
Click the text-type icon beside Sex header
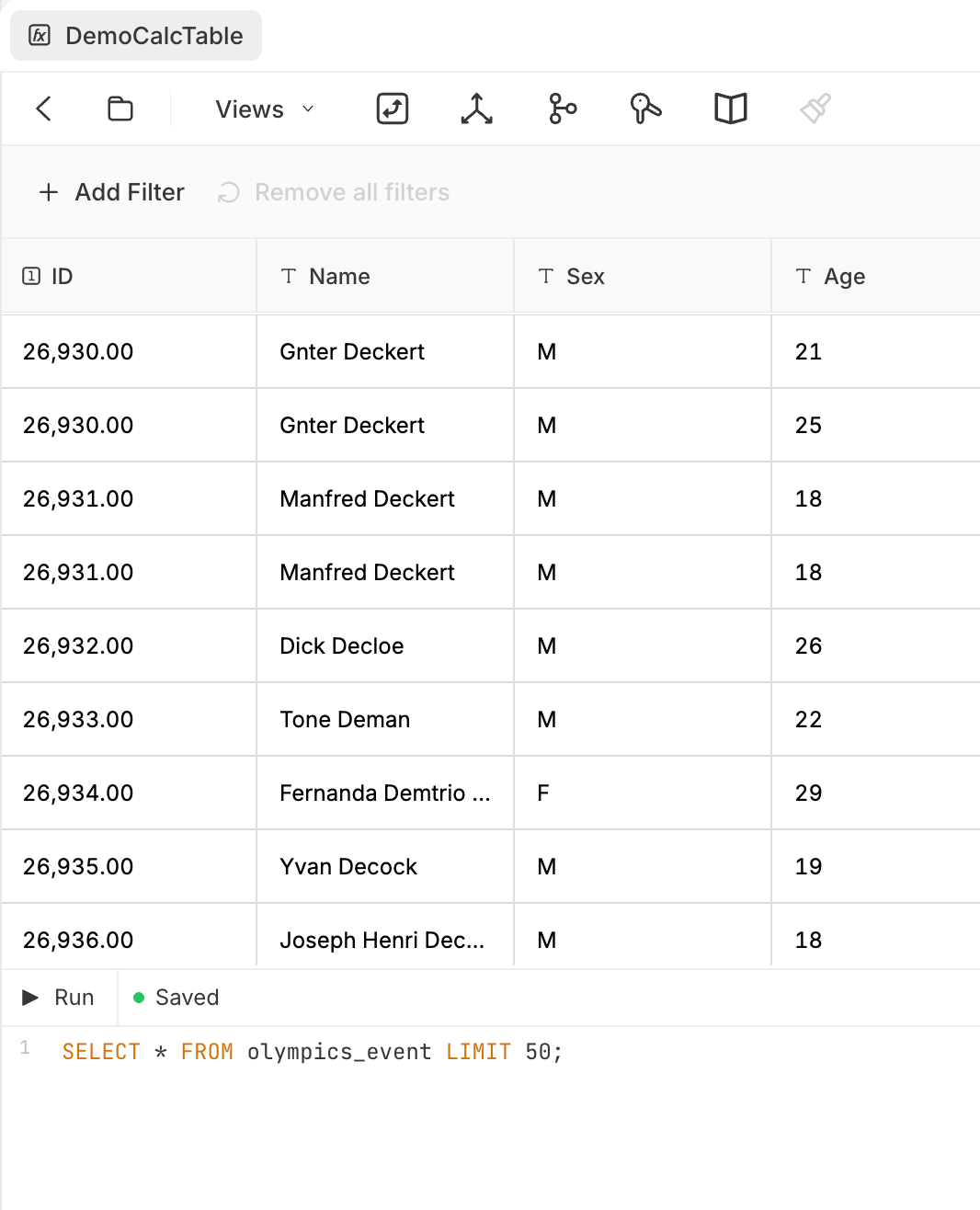[x=546, y=276]
